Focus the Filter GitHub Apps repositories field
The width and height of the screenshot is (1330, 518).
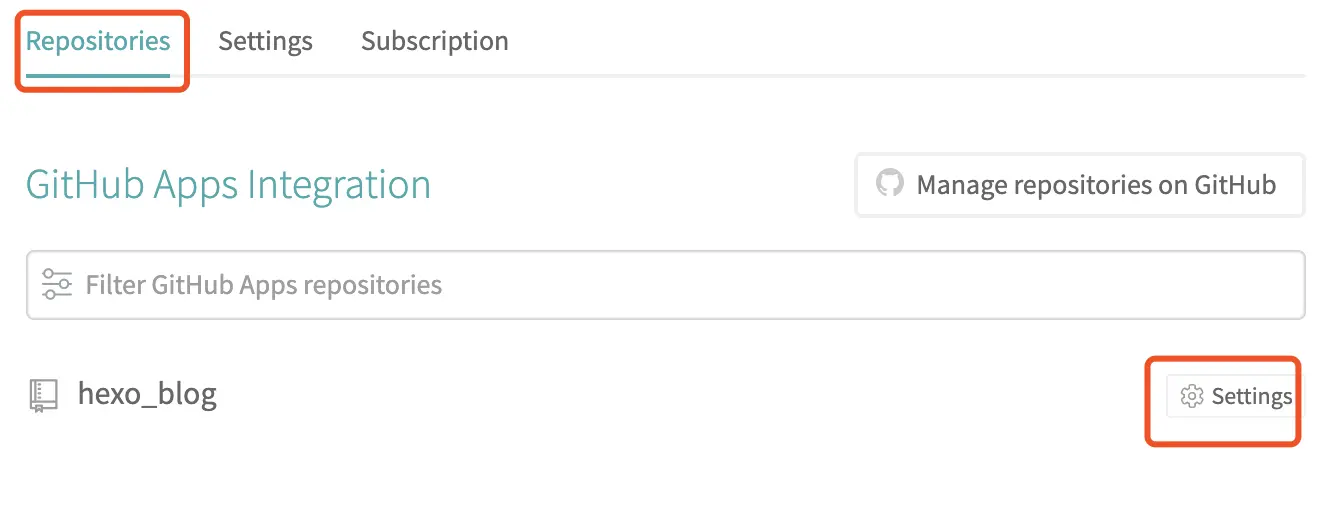[665, 285]
